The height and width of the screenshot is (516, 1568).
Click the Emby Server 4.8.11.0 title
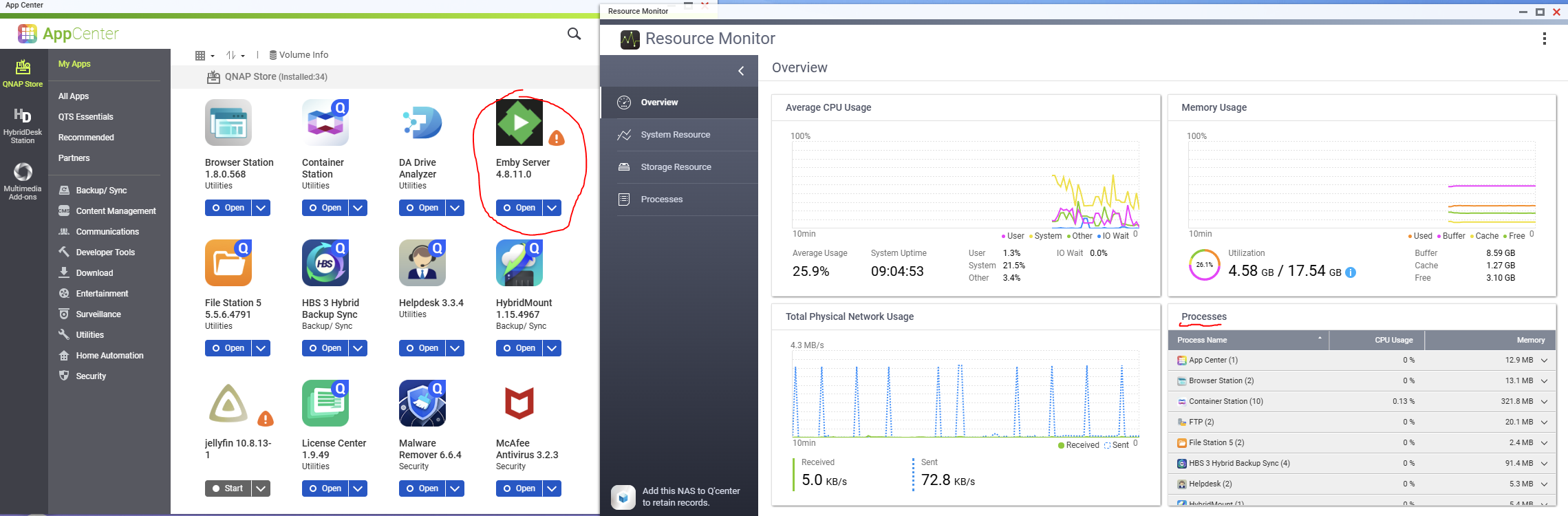(x=523, y=169)
